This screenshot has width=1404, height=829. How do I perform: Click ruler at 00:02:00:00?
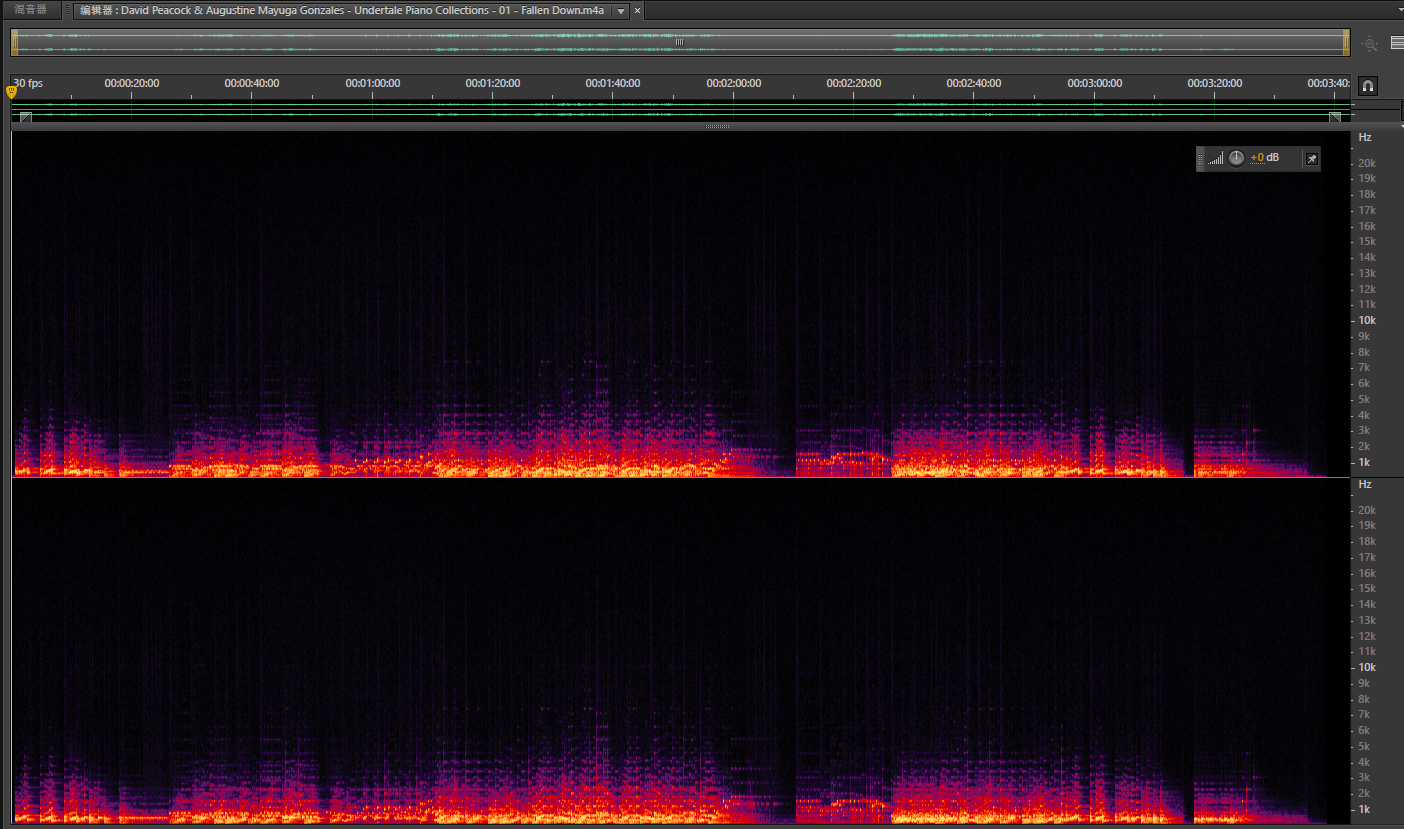click(734, 83)
